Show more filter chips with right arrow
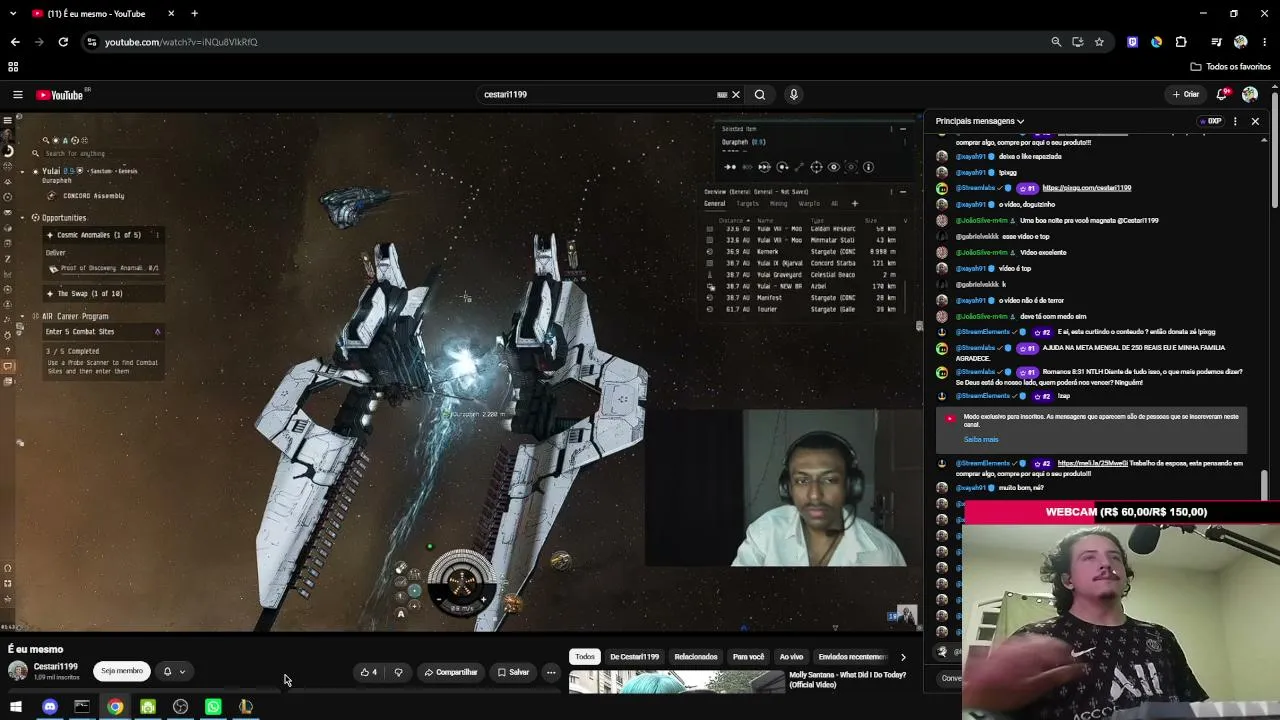The height and width of the screenshot is (720, 1280). 903,657
